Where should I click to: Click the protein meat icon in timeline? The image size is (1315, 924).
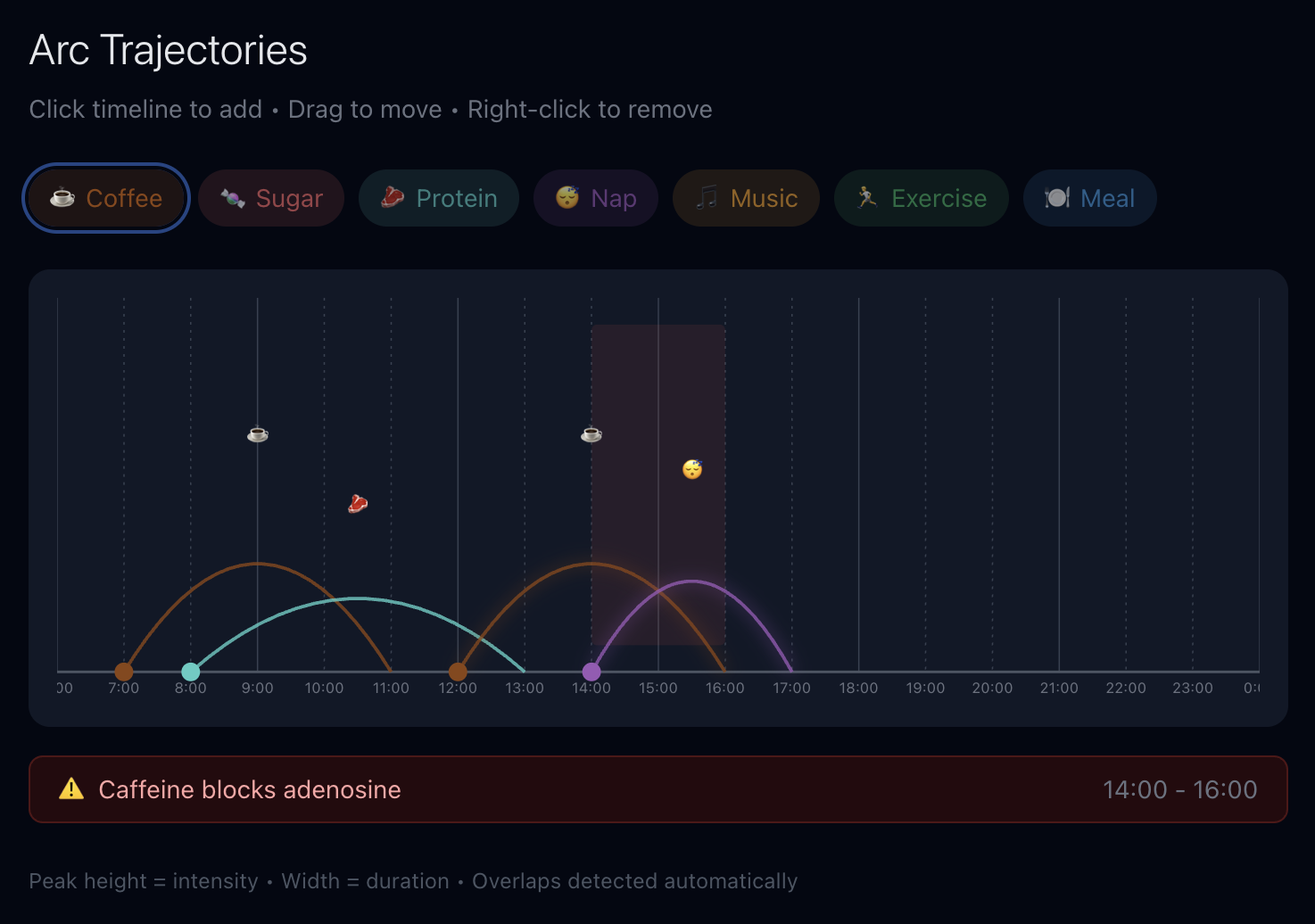(358, 504)
